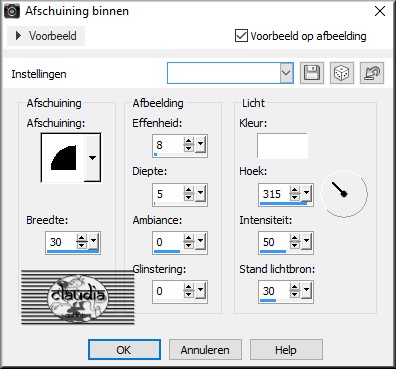This screenshot has height=369, width=396.
Task: Click the camera app icon in title bar
Action: coord(12,11)
